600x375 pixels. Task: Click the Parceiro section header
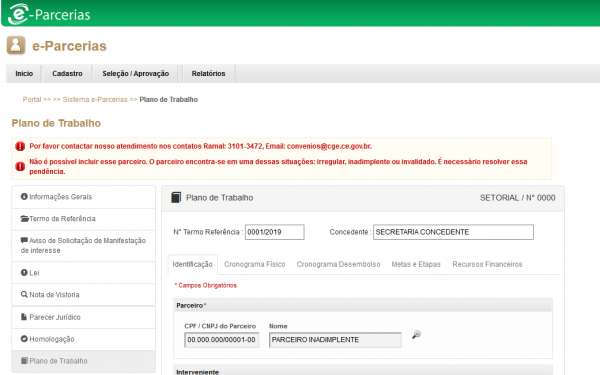363,305
